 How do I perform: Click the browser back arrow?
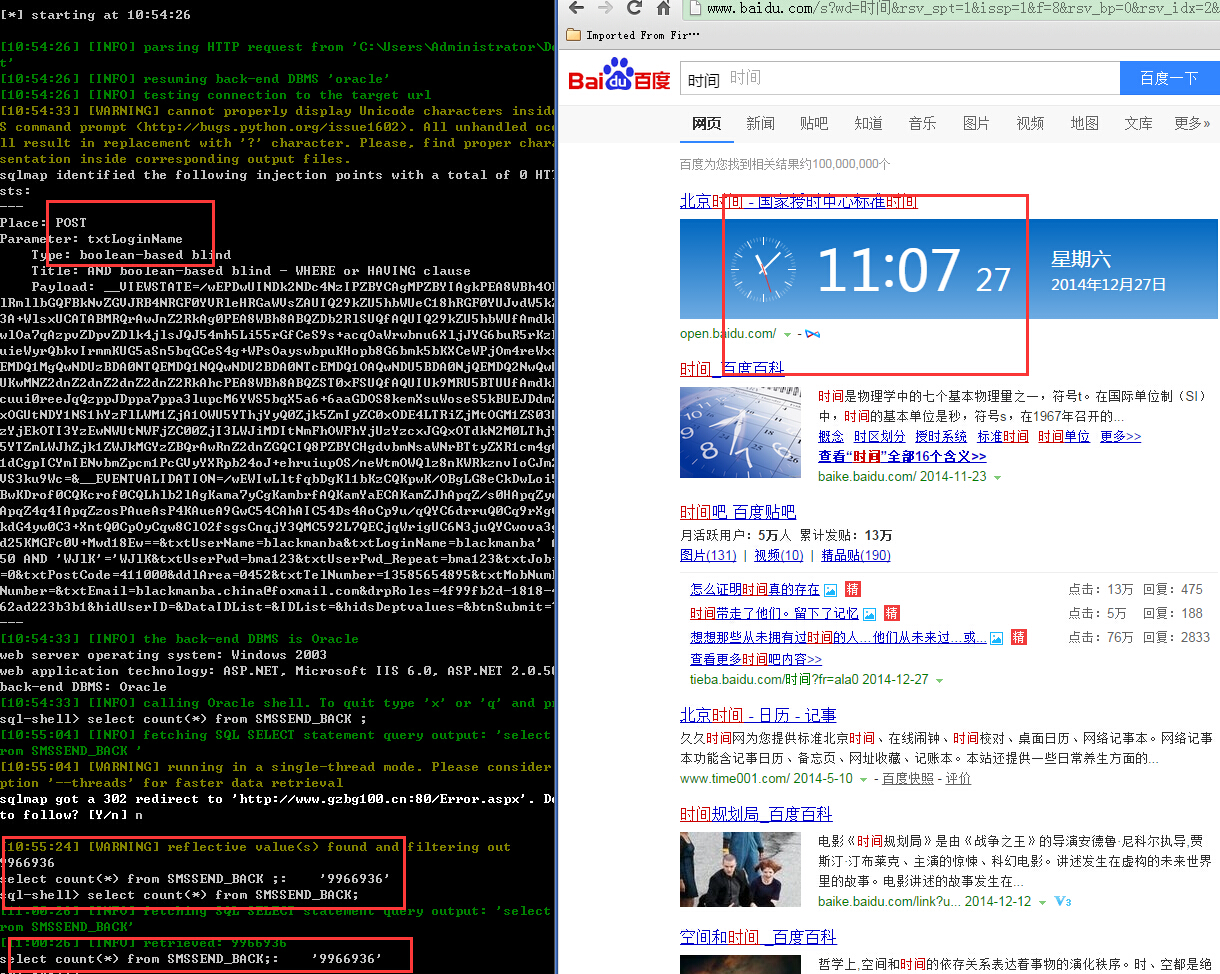click(574, 8)
